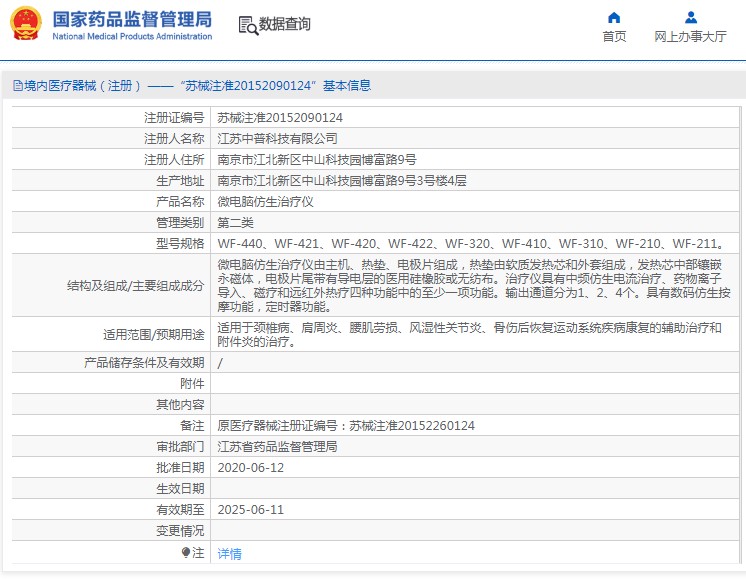The width and height of the screenshot is (746, 579).
Task: Click National Medical Products Administration subtitle
Action: click(132, 36)
